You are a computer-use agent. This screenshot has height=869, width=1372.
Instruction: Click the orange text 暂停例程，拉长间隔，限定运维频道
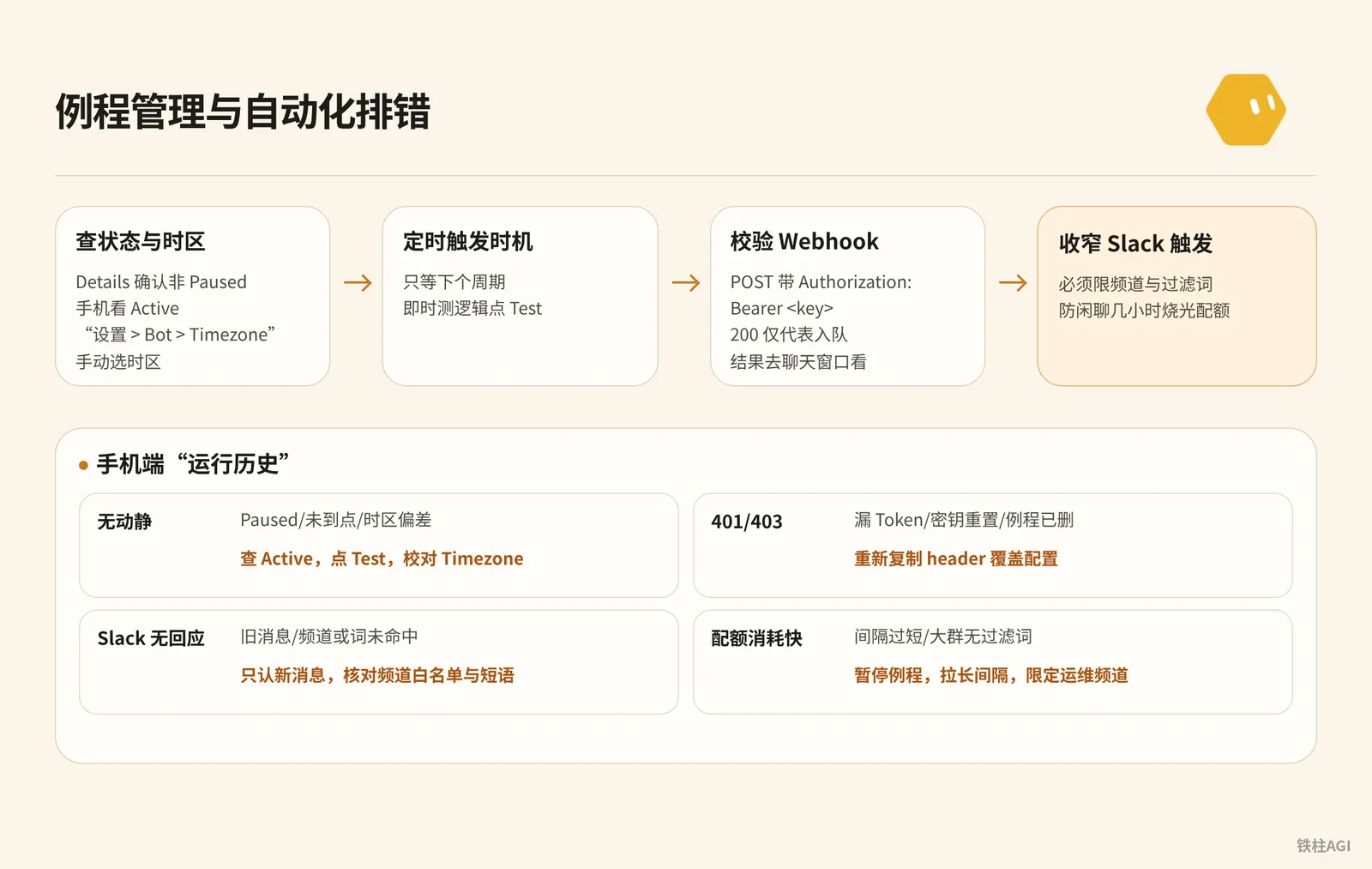click(991, 675)
